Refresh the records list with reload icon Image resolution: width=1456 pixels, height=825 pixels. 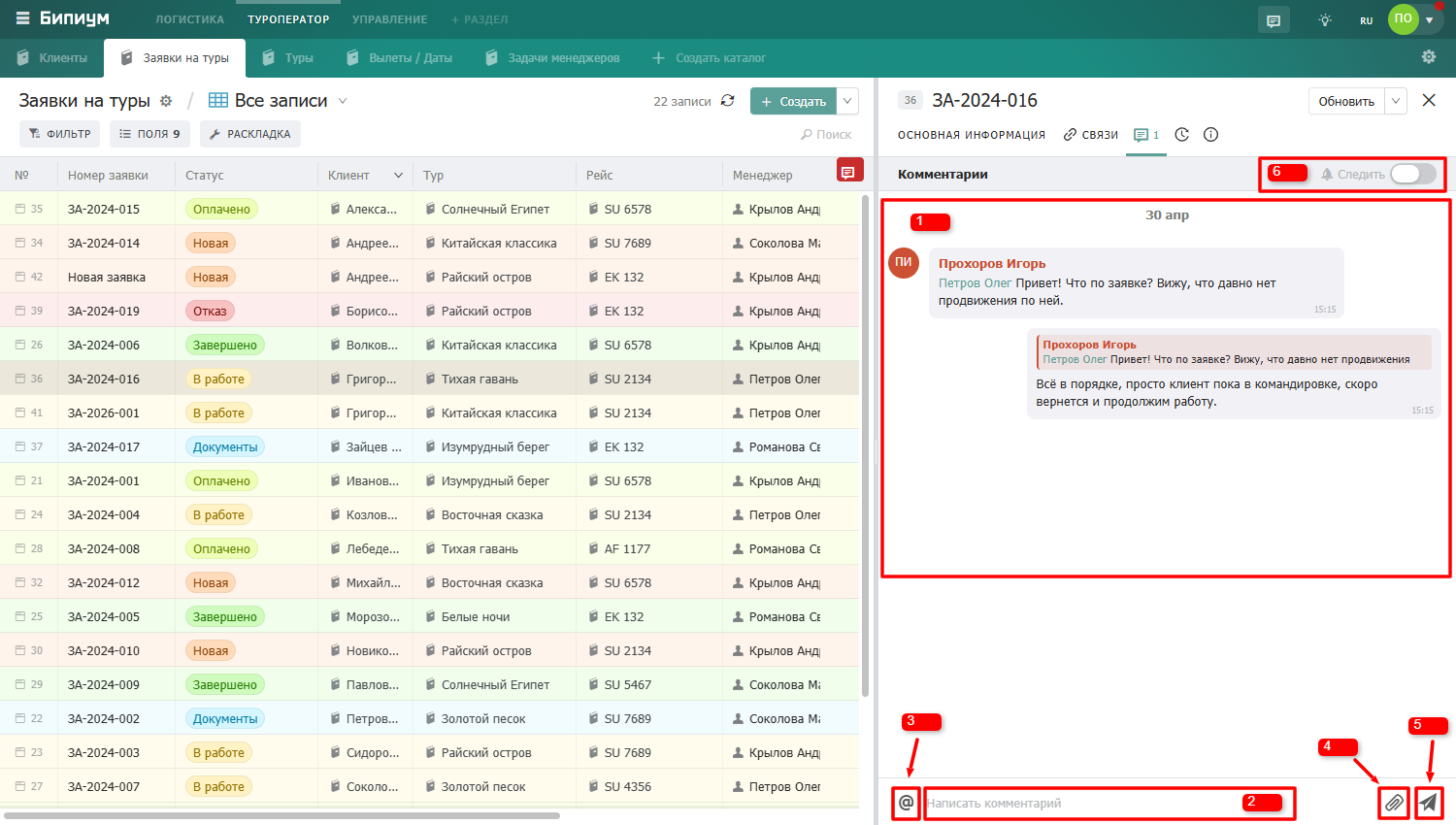pyautogui.click(x=728, y=101)
